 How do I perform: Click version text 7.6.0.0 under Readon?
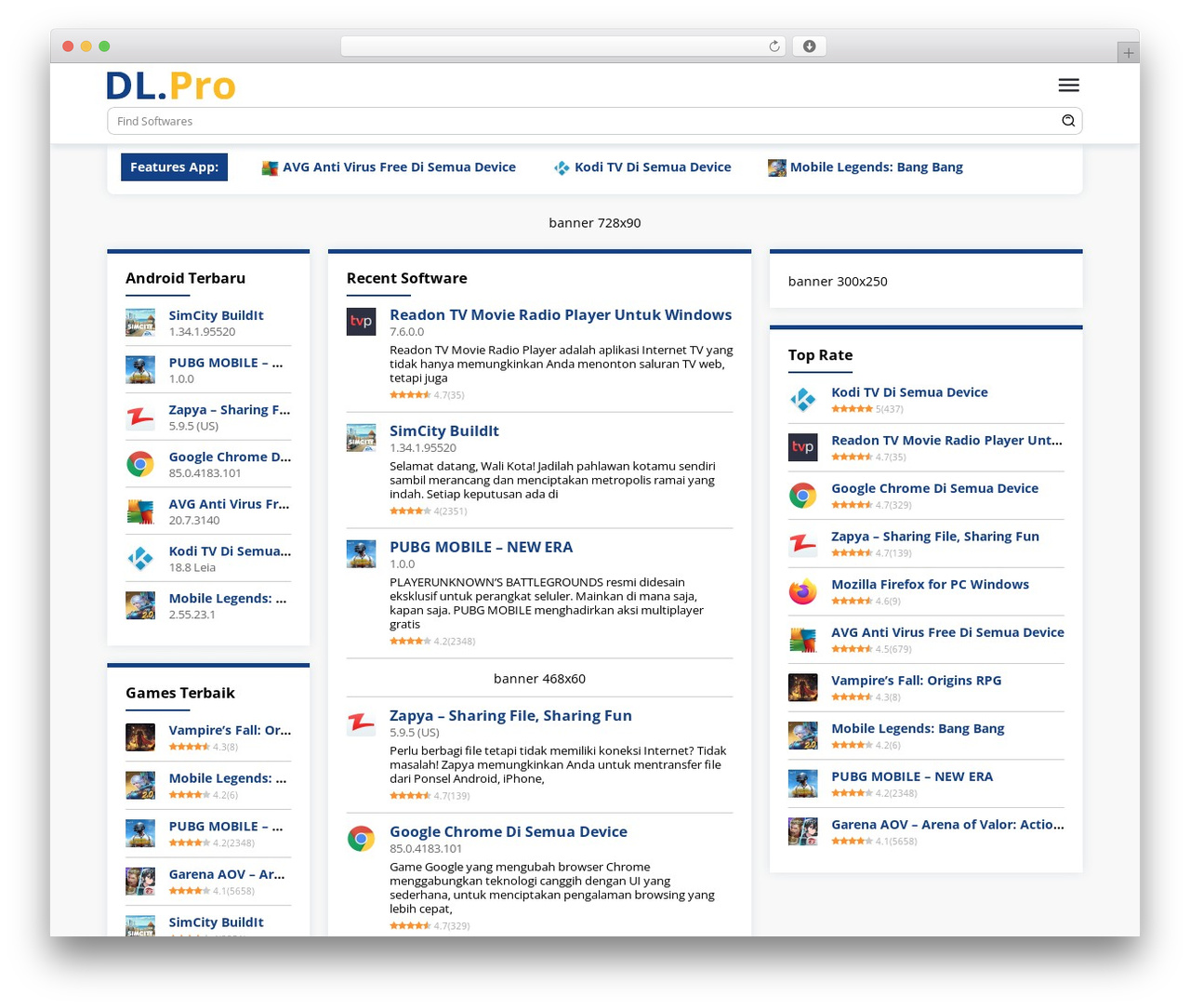[x=406, y=332]
